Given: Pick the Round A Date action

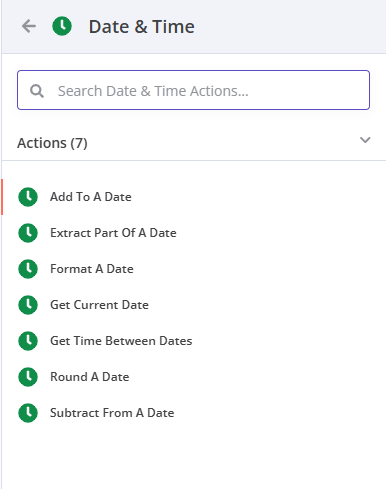Looking at the screenshot, I should 194,377.
